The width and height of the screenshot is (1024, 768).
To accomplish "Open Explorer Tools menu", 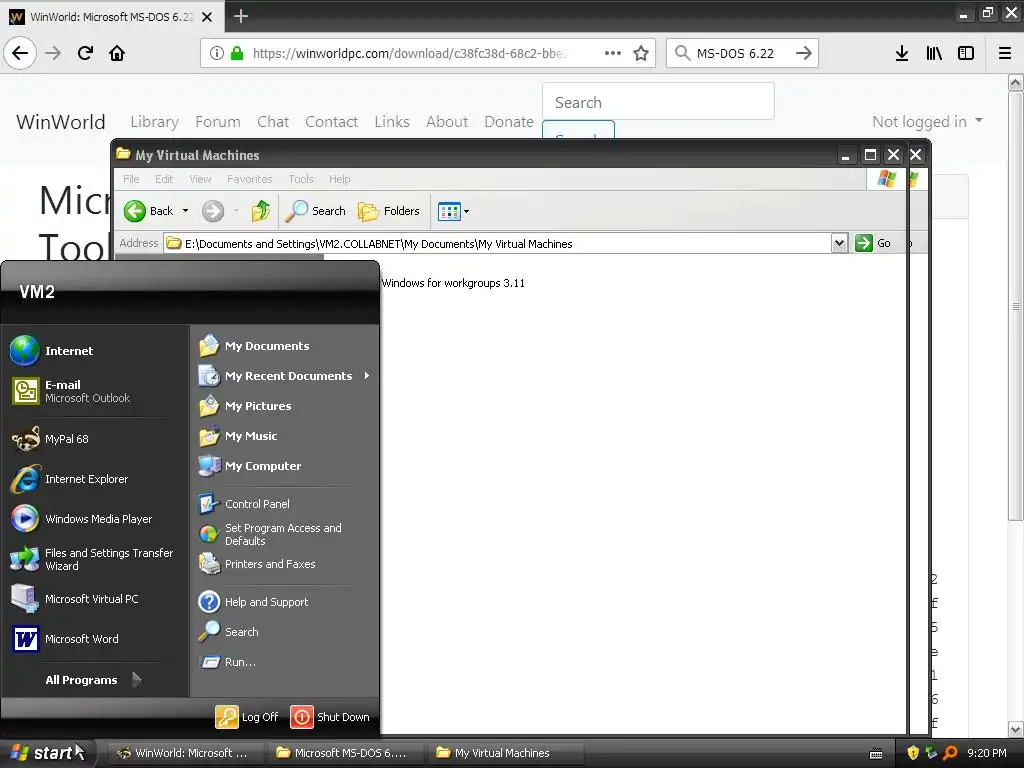I will (x=301, y=179).
